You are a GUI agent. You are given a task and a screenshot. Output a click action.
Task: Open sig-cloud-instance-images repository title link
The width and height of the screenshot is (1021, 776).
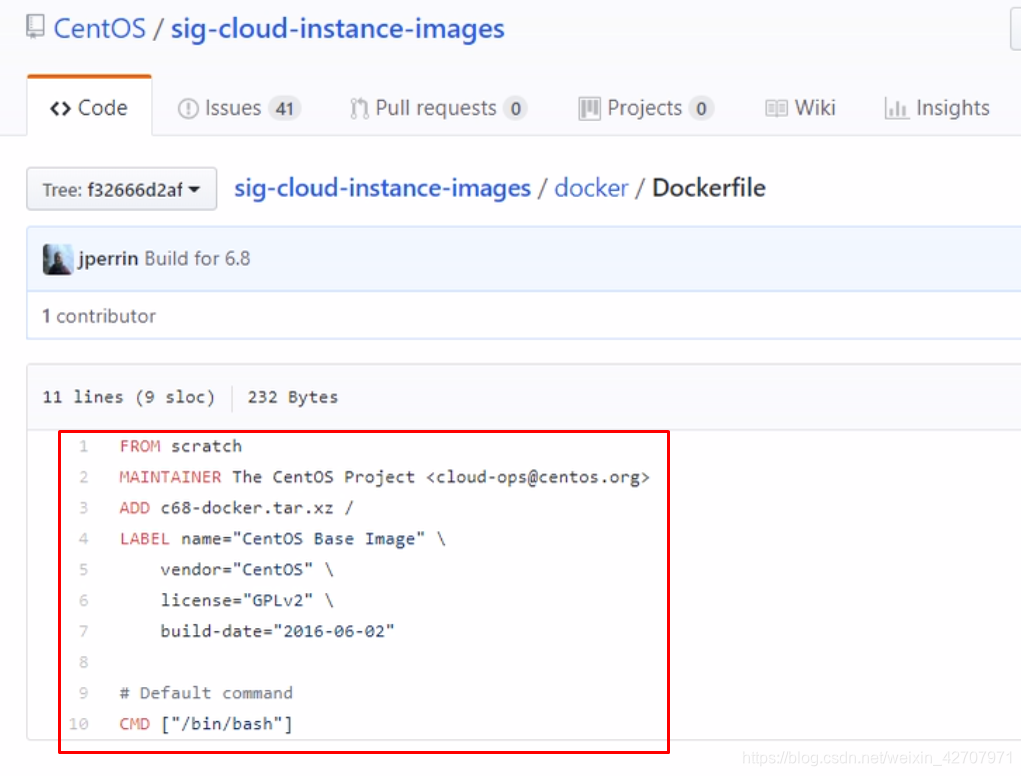tap(337, 29)
